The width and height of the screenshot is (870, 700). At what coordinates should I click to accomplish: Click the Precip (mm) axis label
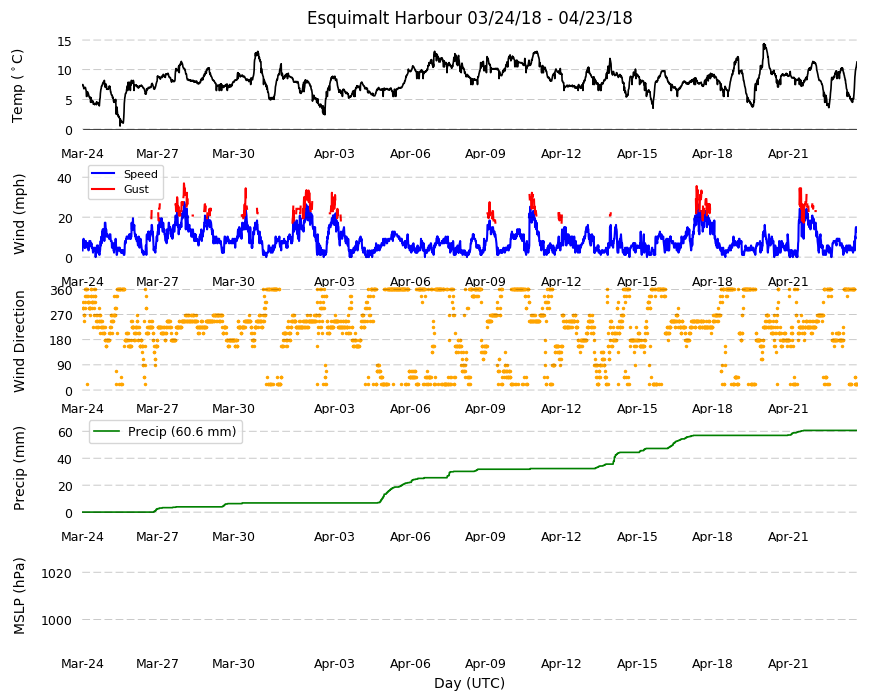coord(19,468)
